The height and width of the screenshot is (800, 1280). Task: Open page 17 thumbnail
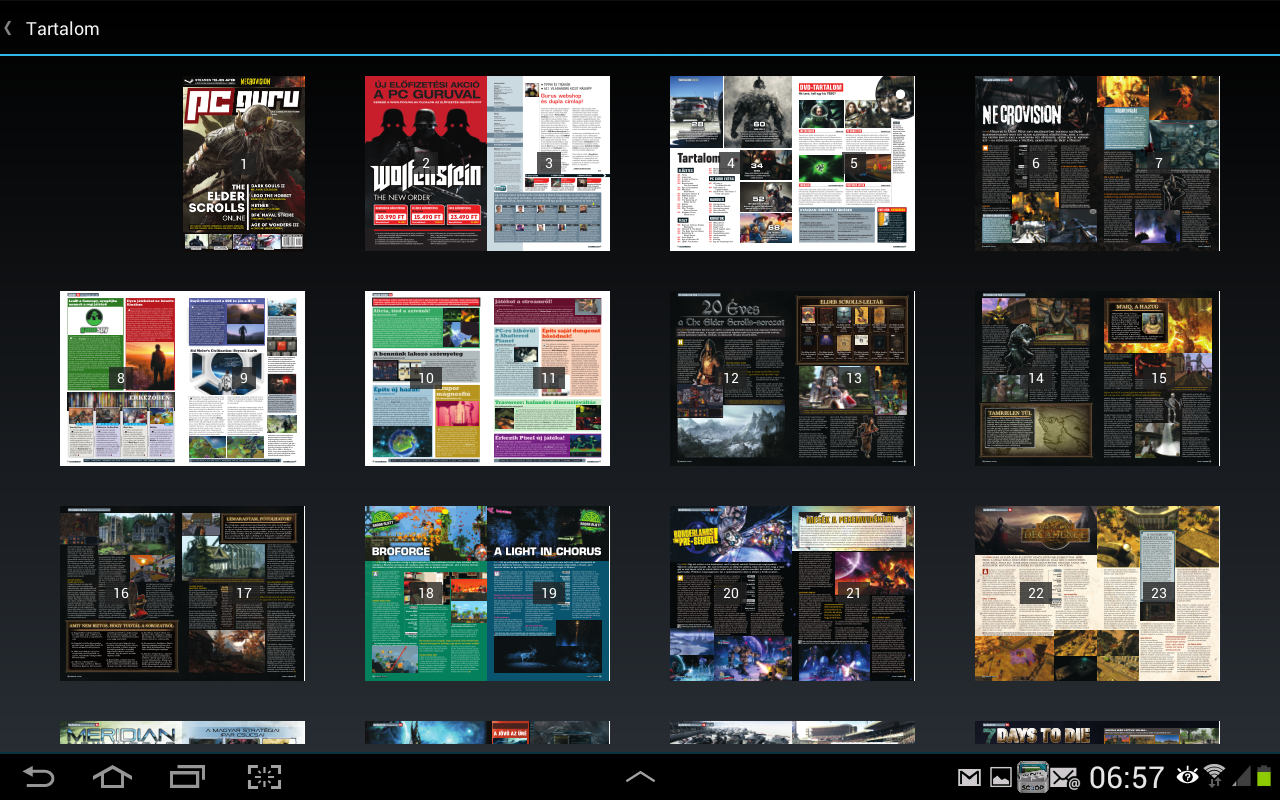[244, 593]
